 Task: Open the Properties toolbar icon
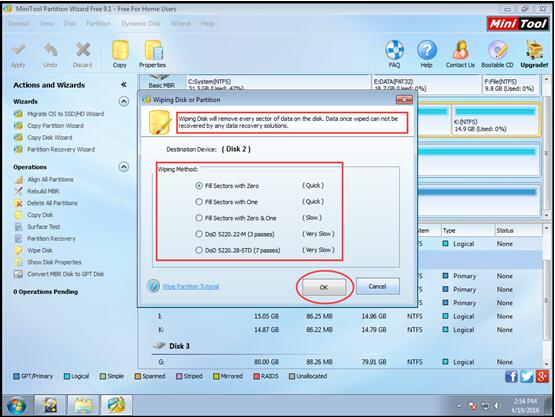(x=153, y=55)
